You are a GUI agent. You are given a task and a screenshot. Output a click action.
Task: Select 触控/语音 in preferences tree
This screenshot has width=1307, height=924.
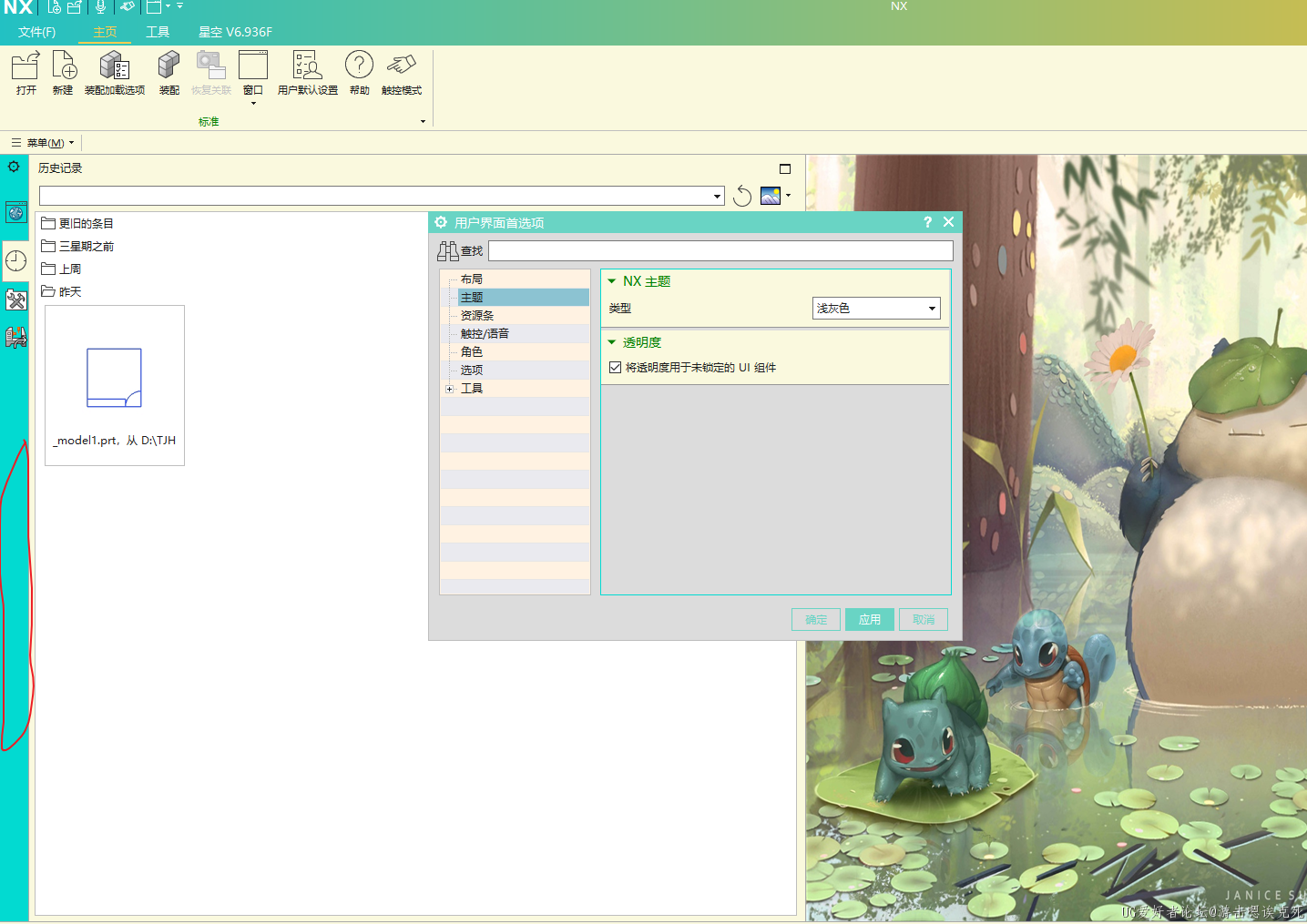tap(485, 334)
